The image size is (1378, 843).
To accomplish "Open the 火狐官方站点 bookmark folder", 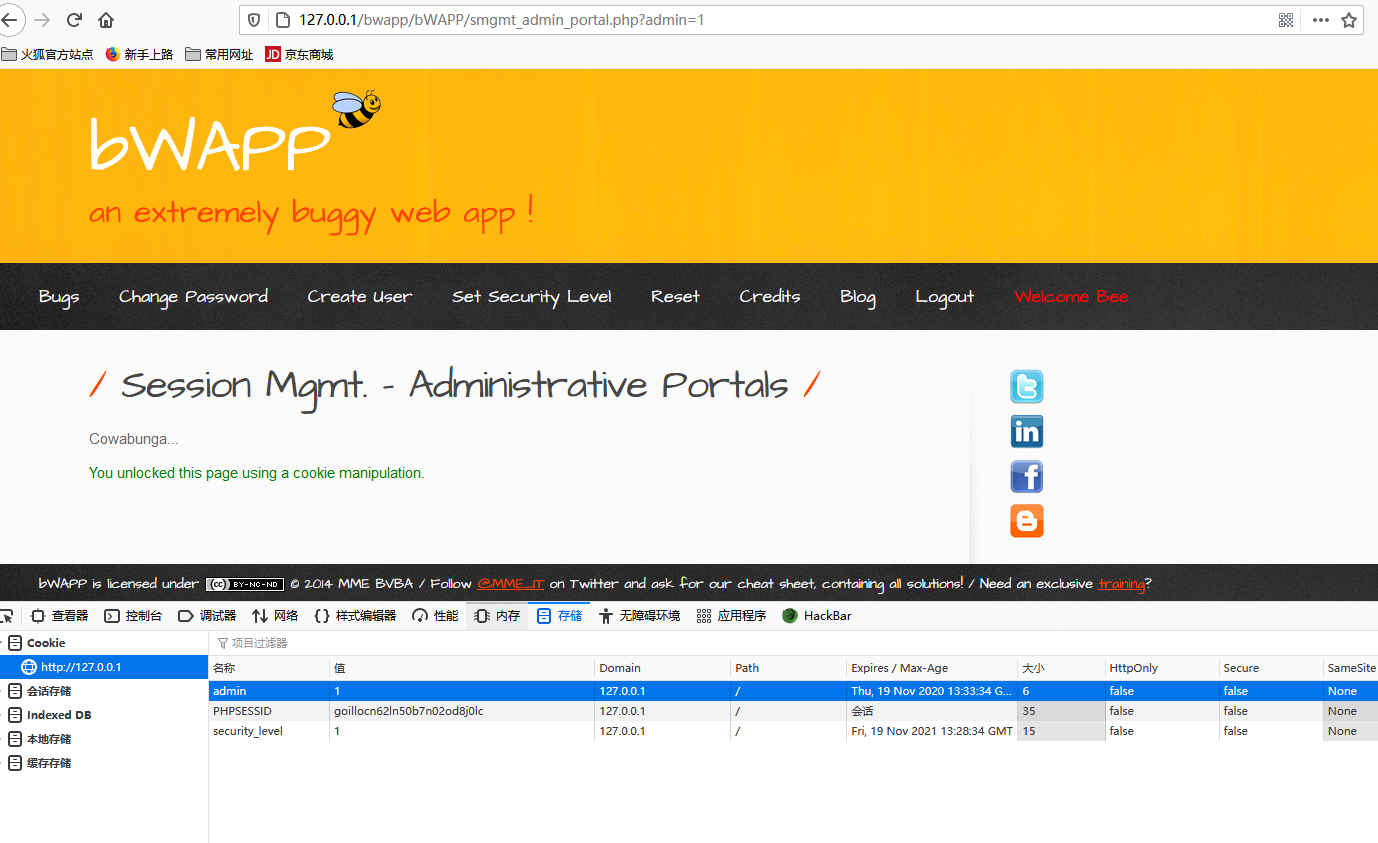I will 48,55.
